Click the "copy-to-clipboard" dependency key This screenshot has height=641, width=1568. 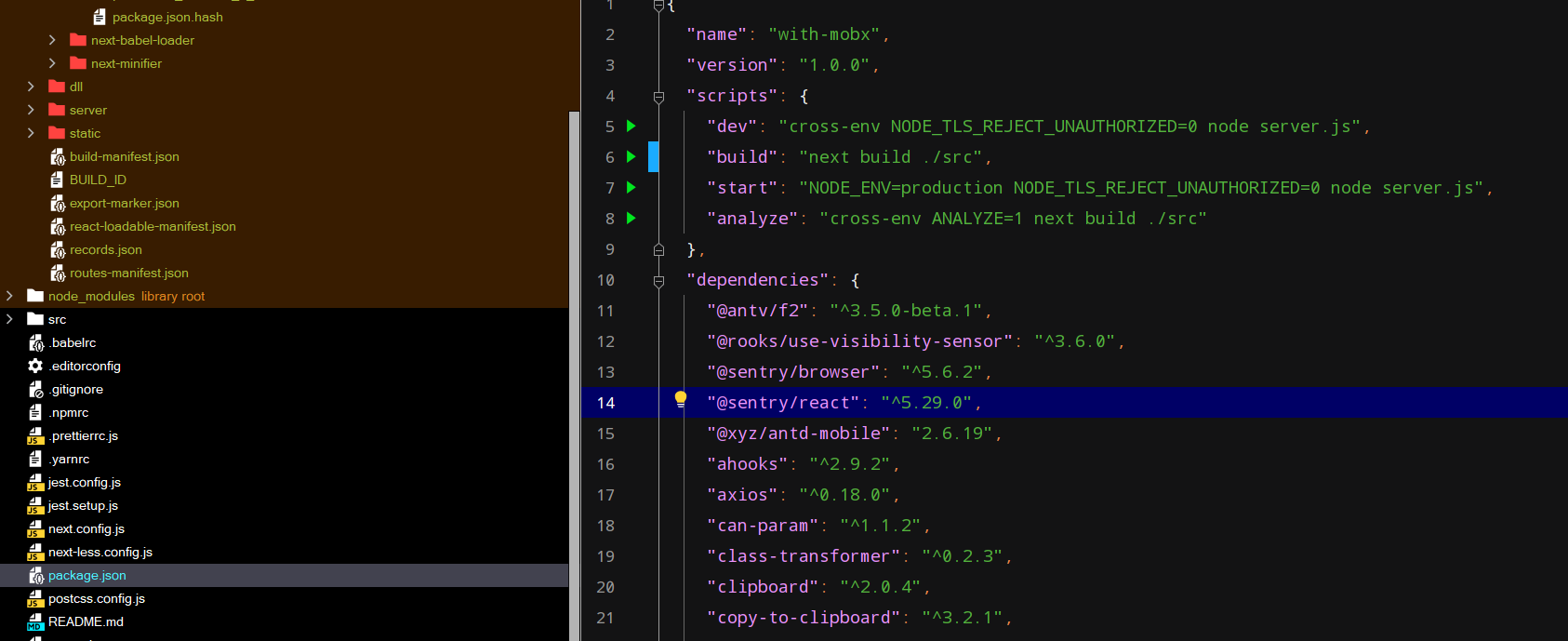[x=804, y=618]
